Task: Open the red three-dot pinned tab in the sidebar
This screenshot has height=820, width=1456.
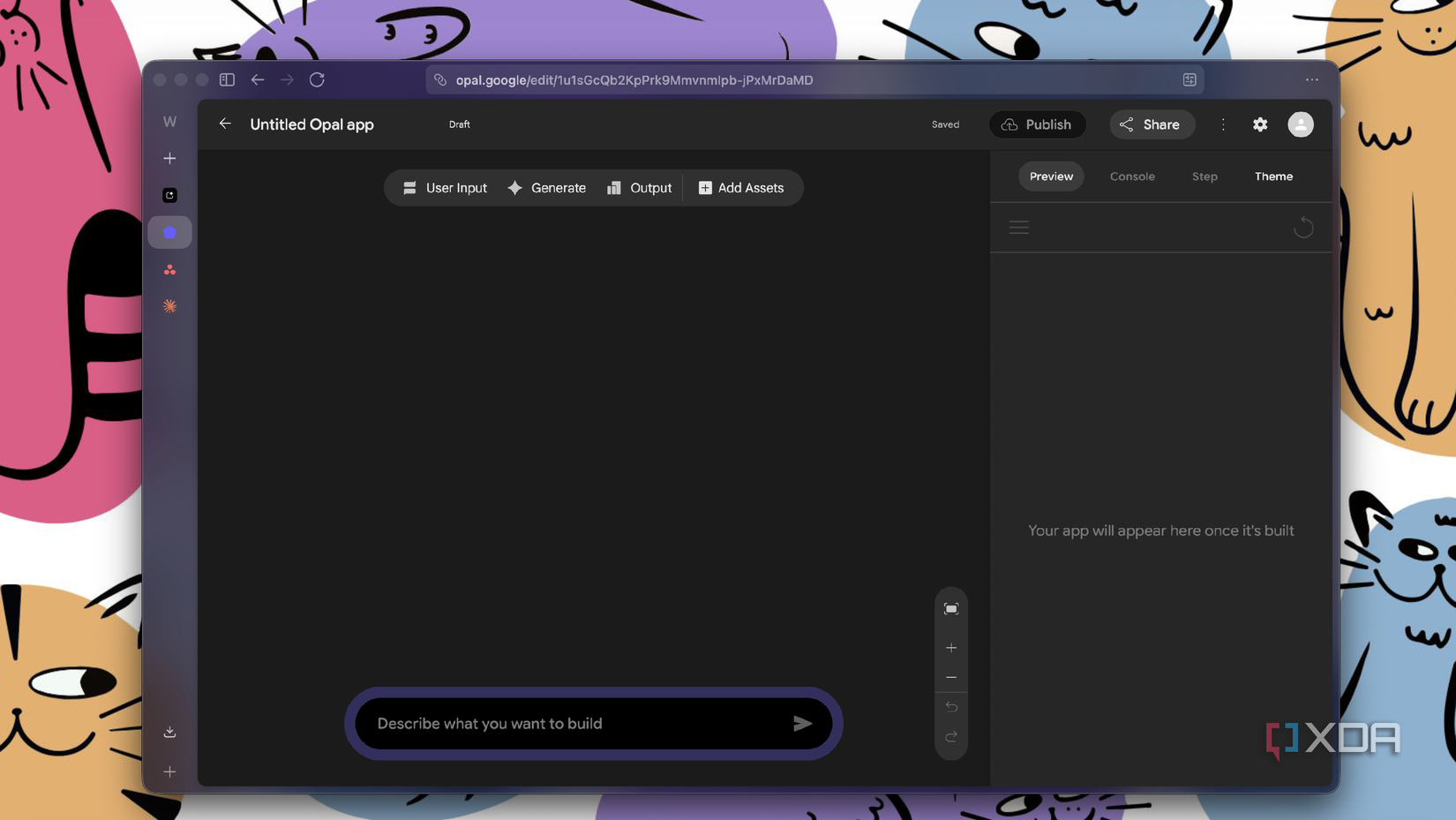Action: click(x=169, y=270)
